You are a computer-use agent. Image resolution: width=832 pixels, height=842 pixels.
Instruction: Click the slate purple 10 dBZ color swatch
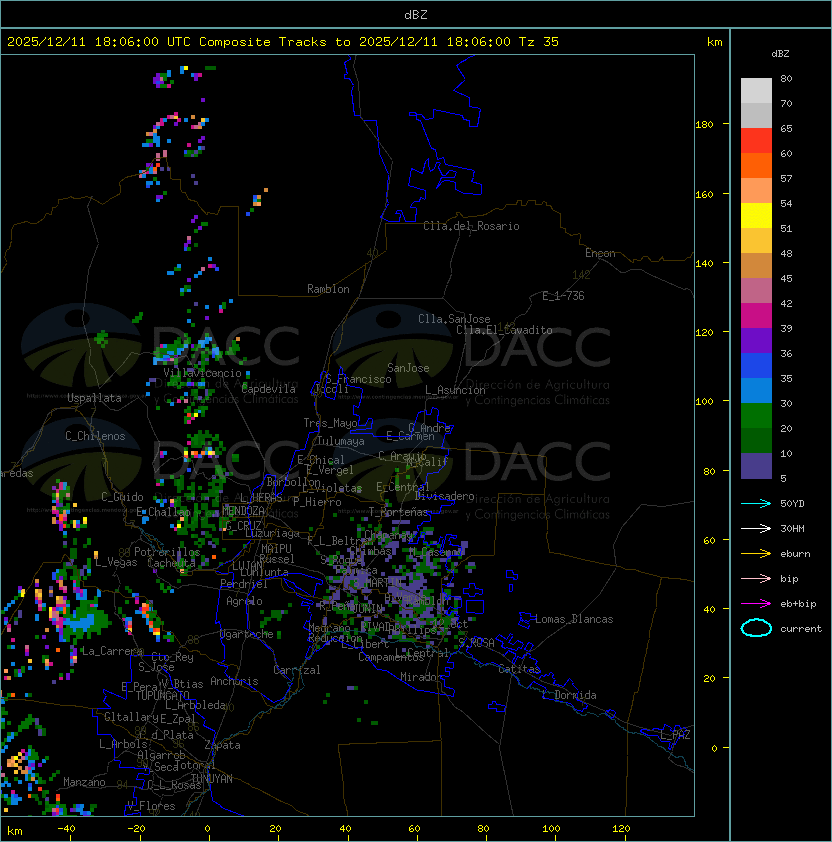[x=756, y=466]
